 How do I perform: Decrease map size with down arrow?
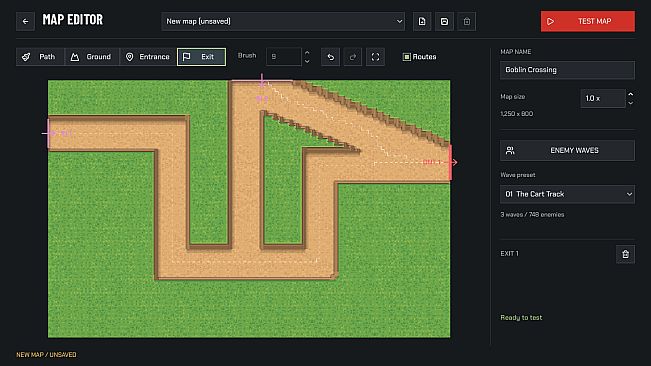[x=631, y=103]
